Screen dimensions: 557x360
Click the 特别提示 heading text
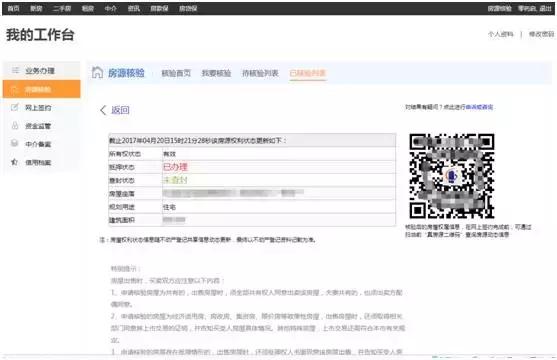(125, 268)
